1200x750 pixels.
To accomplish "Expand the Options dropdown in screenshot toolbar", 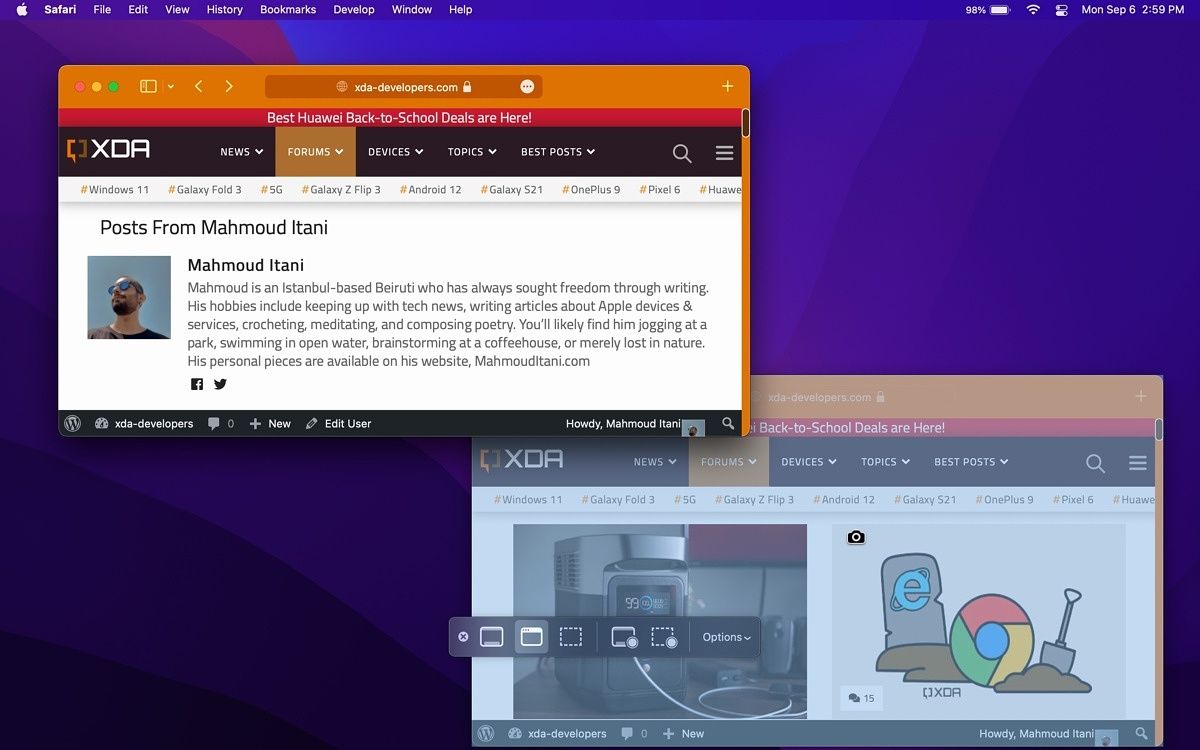I will click(726, 637).
